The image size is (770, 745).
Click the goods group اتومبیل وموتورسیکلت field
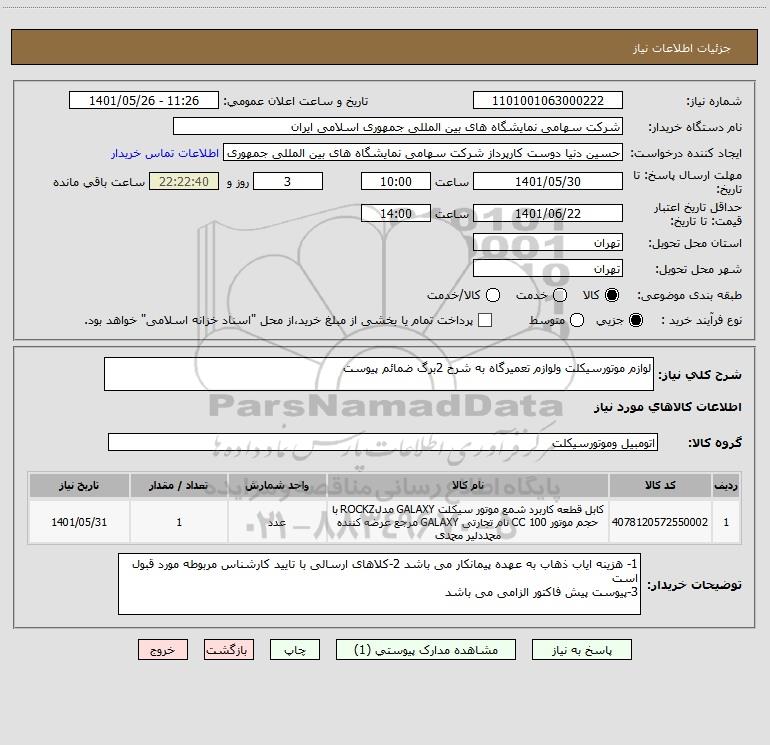[383, 442]
